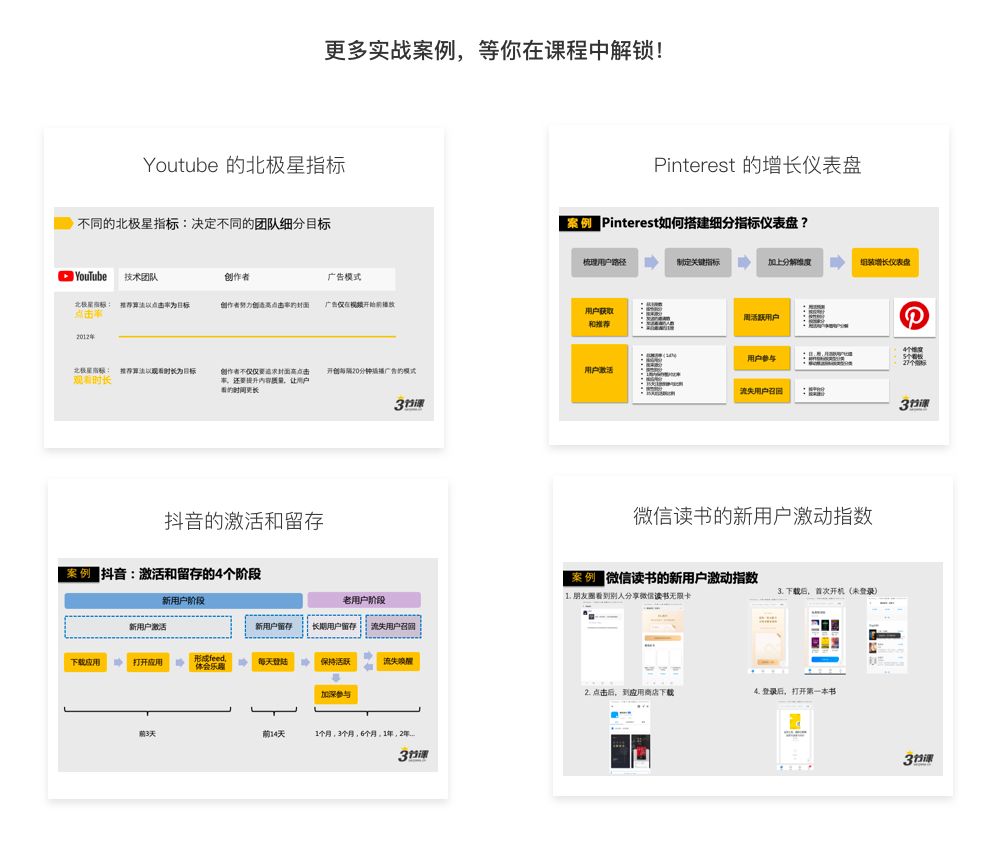The height and width of the screenshot is (841, 1000).
Task: Open the 抖音的激活和留存 card title
Action: [x=244, y=521]
